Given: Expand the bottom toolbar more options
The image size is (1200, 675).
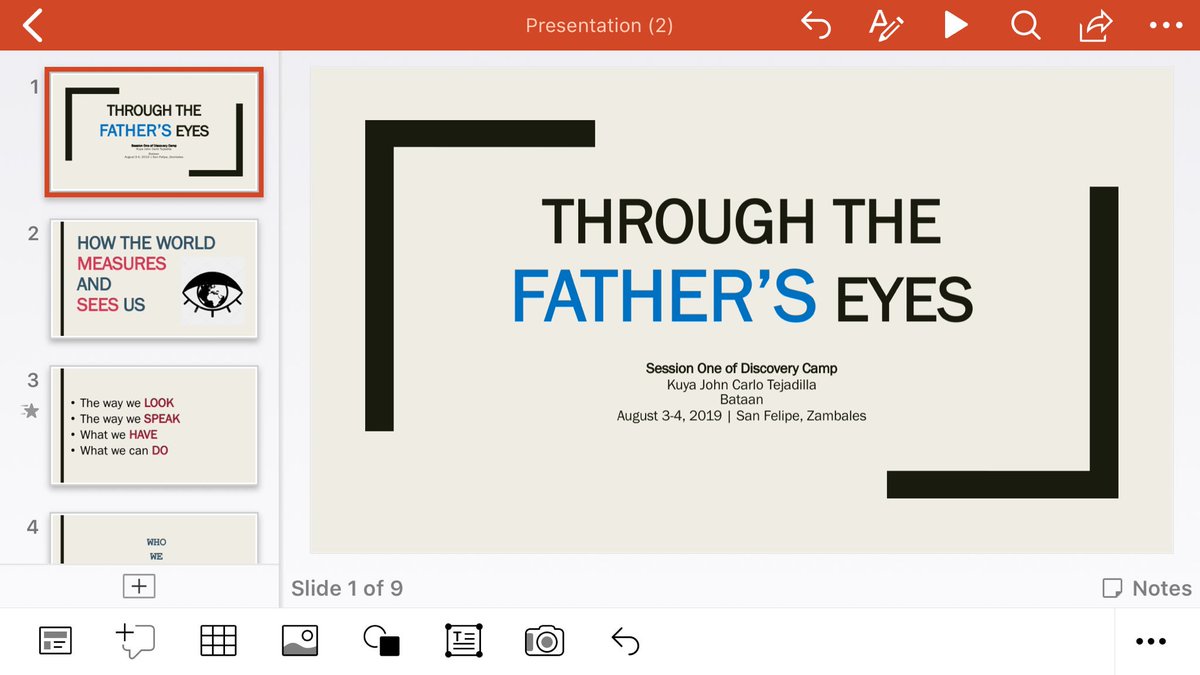Looking at the screenshot, I should (1151, 642).
